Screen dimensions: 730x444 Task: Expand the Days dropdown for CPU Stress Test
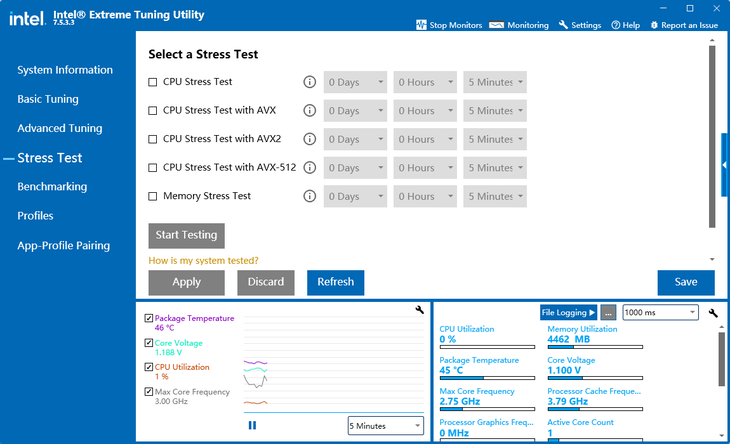(x=355, y=82)
